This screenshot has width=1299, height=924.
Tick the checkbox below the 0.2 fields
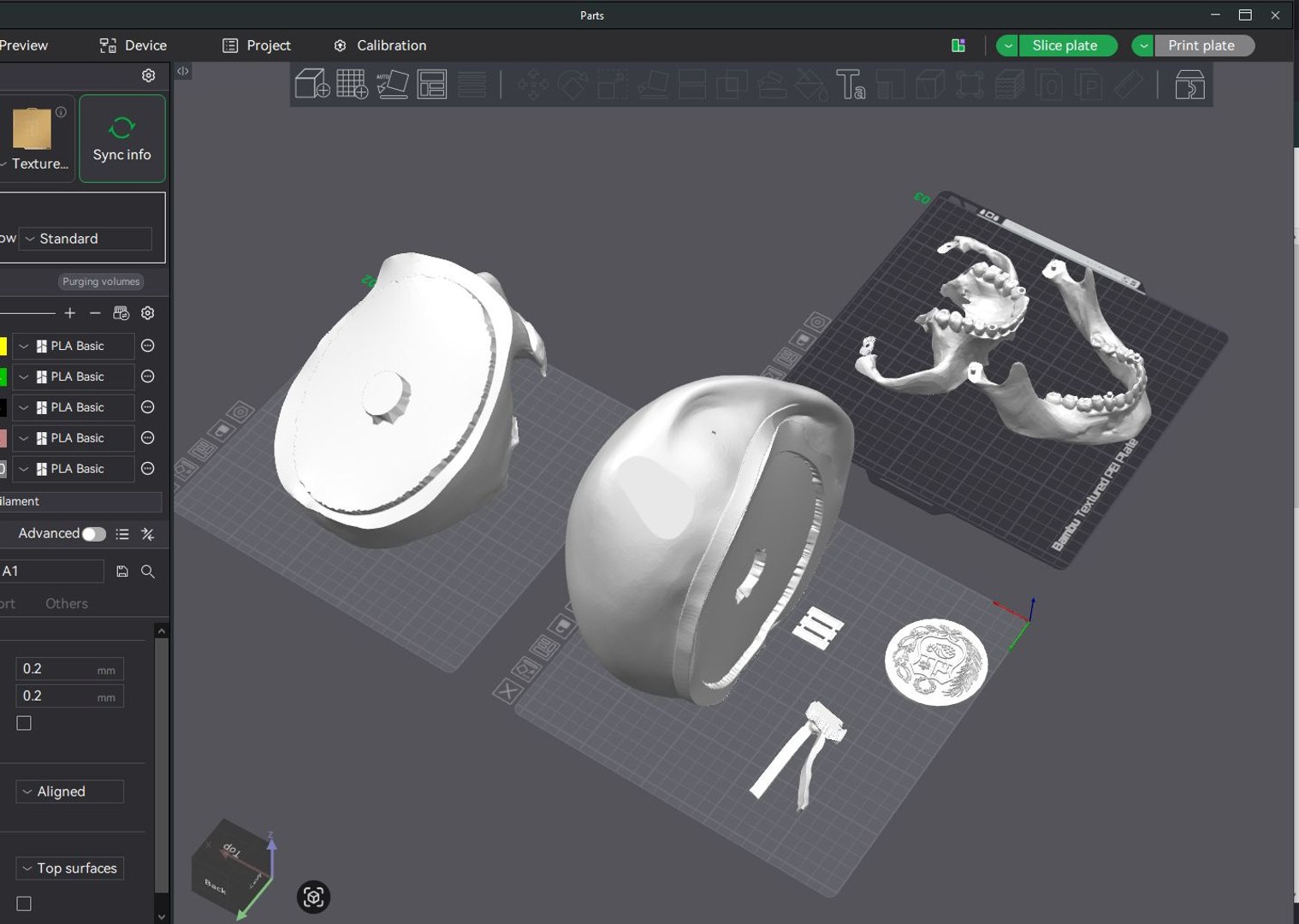point(24,723)
